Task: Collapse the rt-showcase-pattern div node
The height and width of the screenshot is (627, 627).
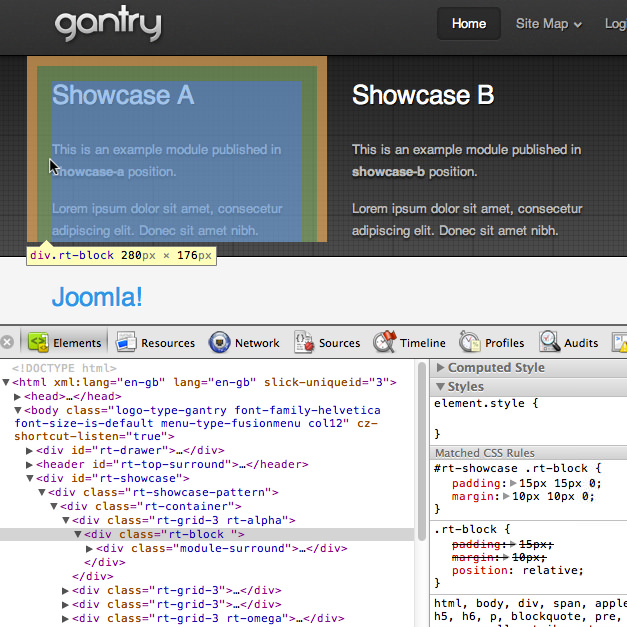Action: (x=42, y=492)
